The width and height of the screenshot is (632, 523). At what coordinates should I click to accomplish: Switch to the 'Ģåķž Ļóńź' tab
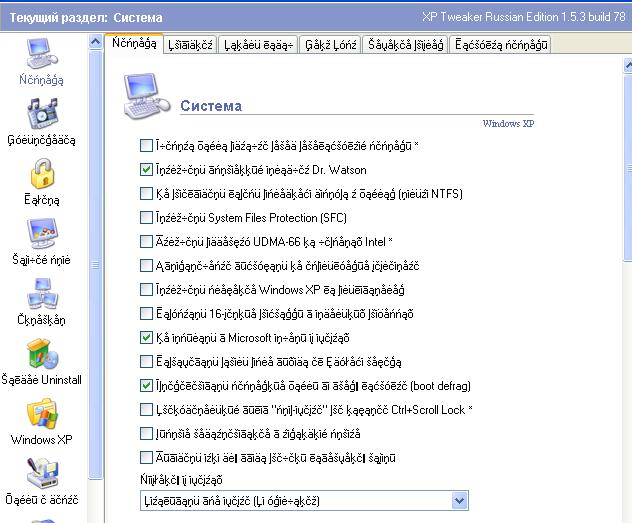(x=331, y=45)
